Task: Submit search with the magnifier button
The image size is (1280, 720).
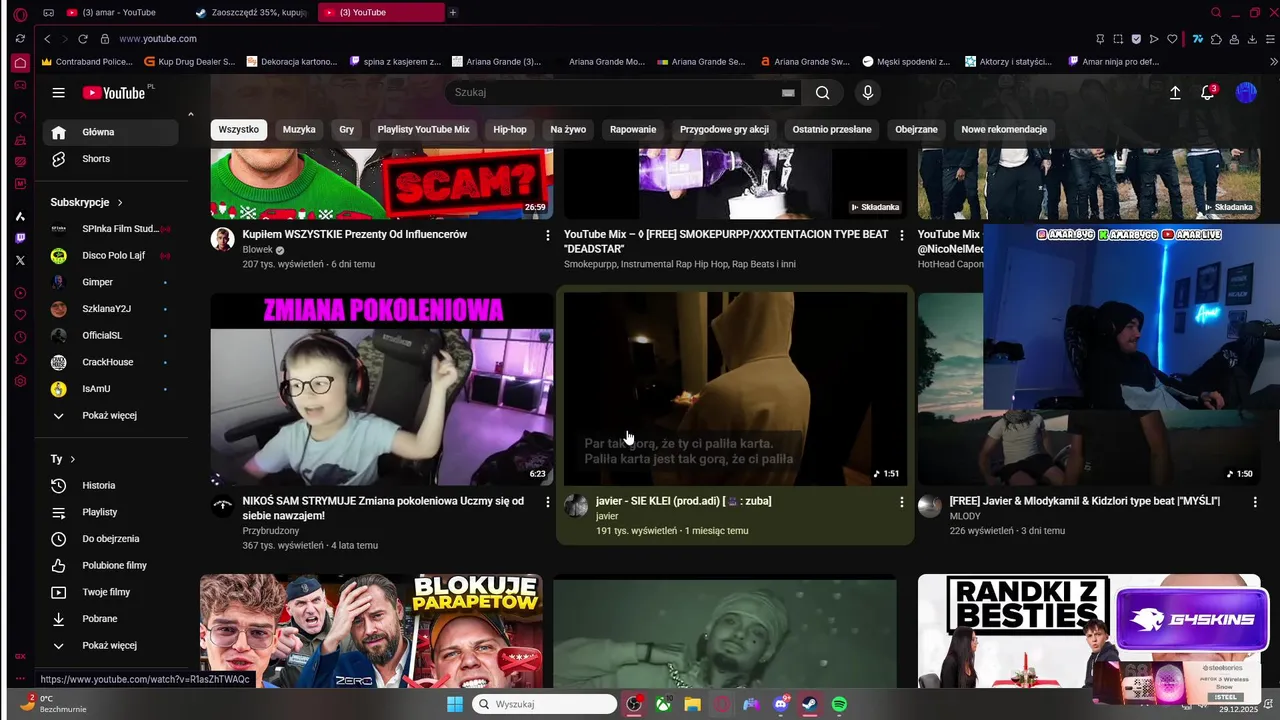Action: pyautogui.click(x=822, y=93)
